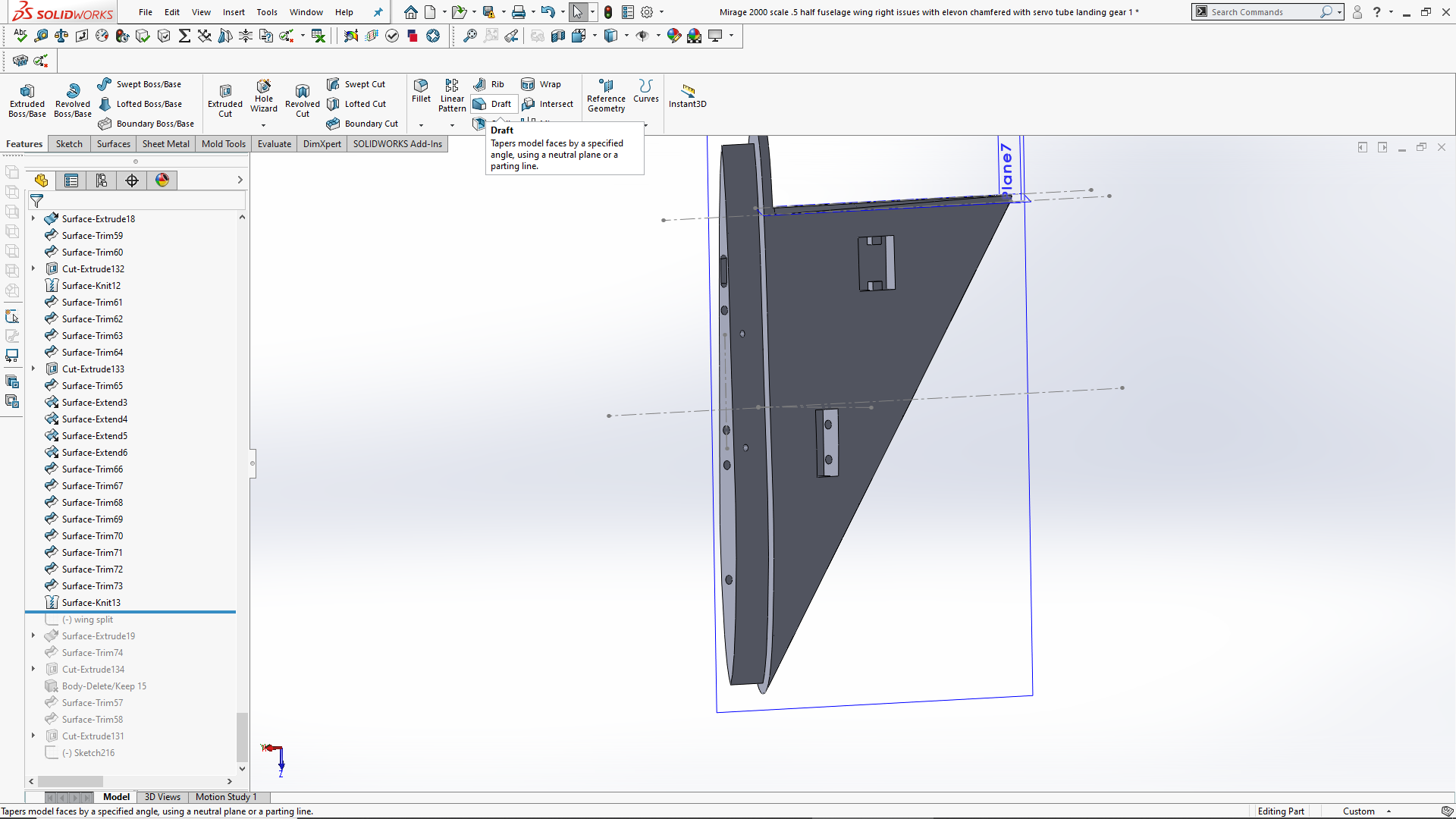This screenshot has height=819, width=1456.
Task: Expand the Cut-Extrude133 feature
Action: (33, 369)
